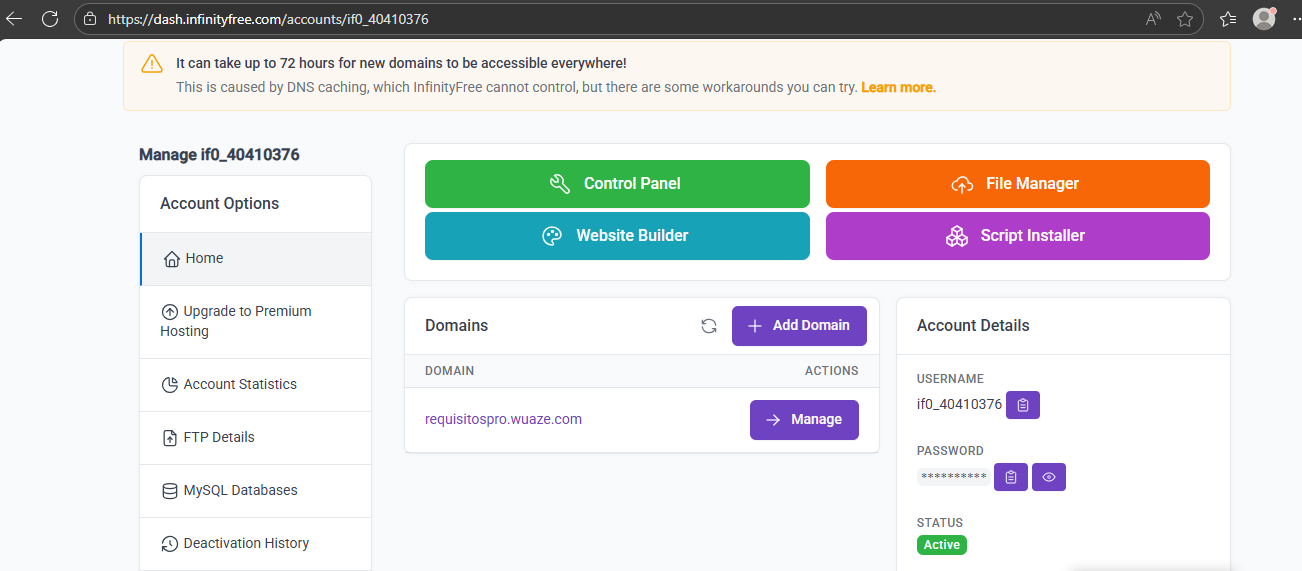This screenshot has width=1302, height=571.
Task: Add page to favorites star icon
Action: [1185, 19]
